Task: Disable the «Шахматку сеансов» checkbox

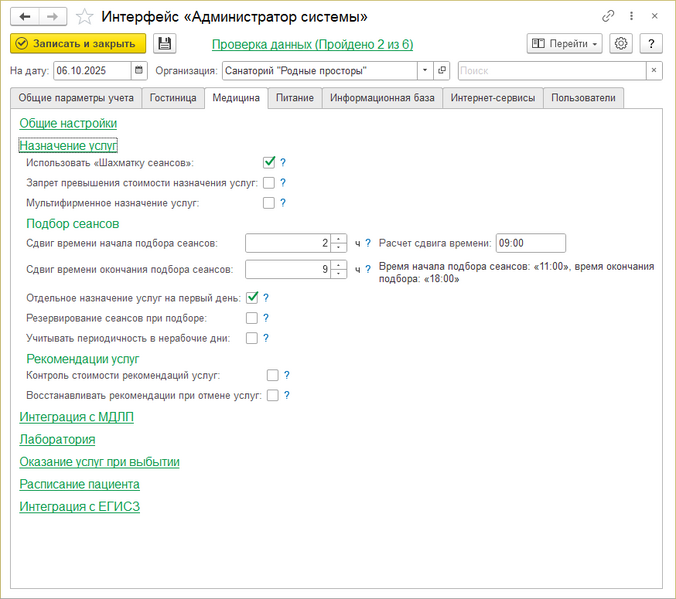Action: coord(269,162)
